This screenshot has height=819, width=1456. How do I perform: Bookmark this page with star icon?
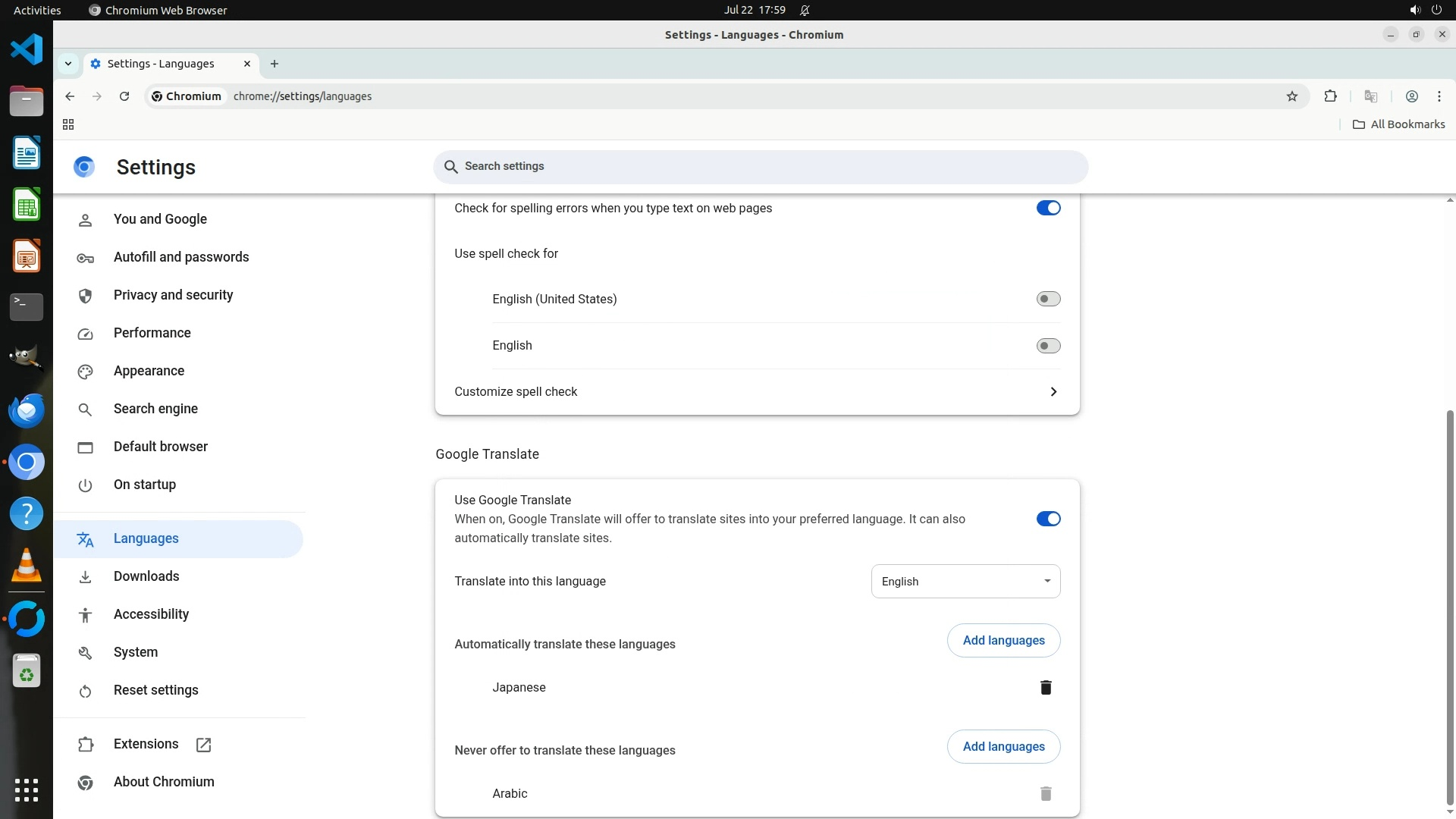pyautogui.click(x=1292, y=96)
